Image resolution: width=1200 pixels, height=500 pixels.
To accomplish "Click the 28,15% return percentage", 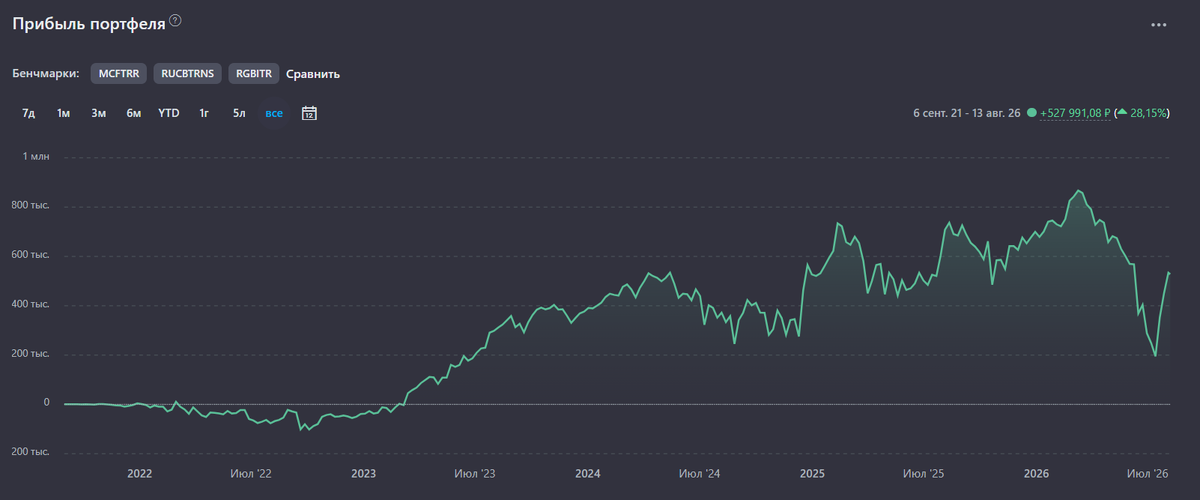I will [x=1149, y=113].
